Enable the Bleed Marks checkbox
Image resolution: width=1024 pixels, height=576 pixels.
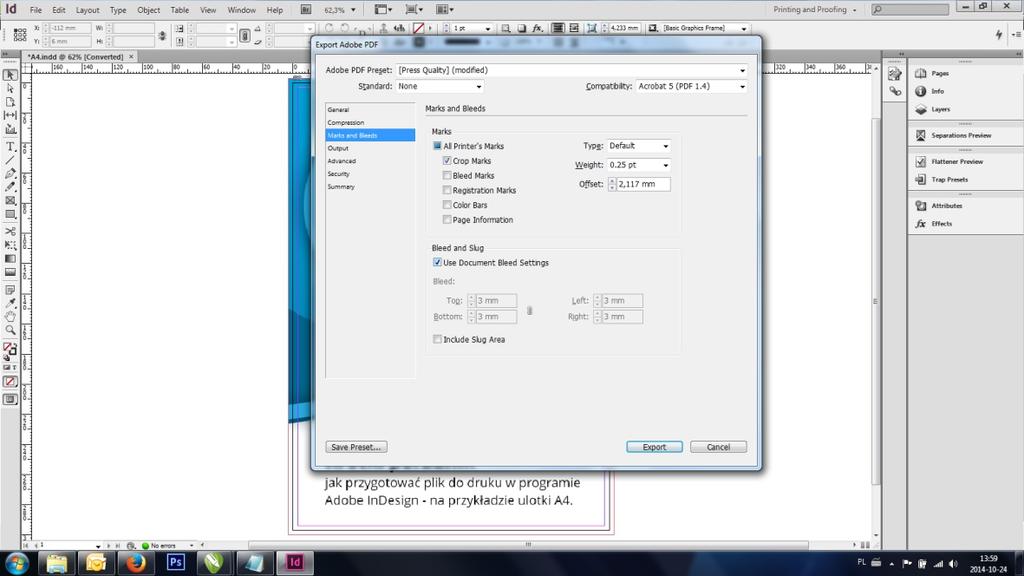[x=447, y=176]
